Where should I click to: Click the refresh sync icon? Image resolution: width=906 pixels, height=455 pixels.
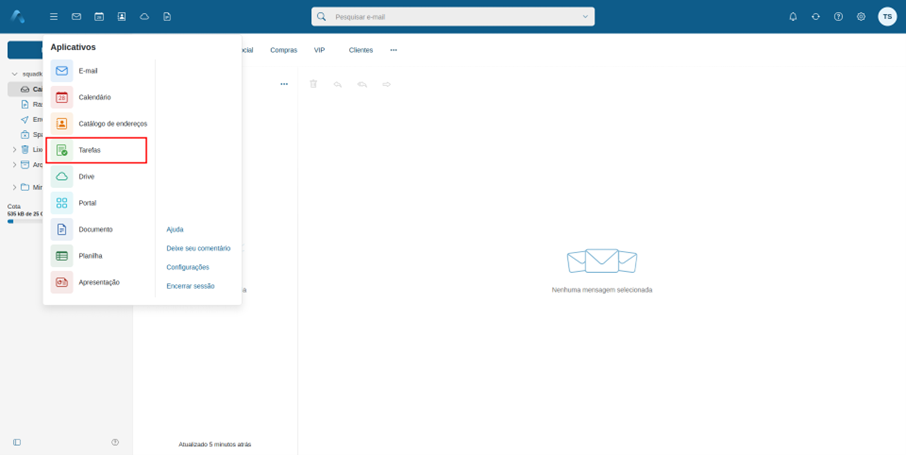point(815,17)
